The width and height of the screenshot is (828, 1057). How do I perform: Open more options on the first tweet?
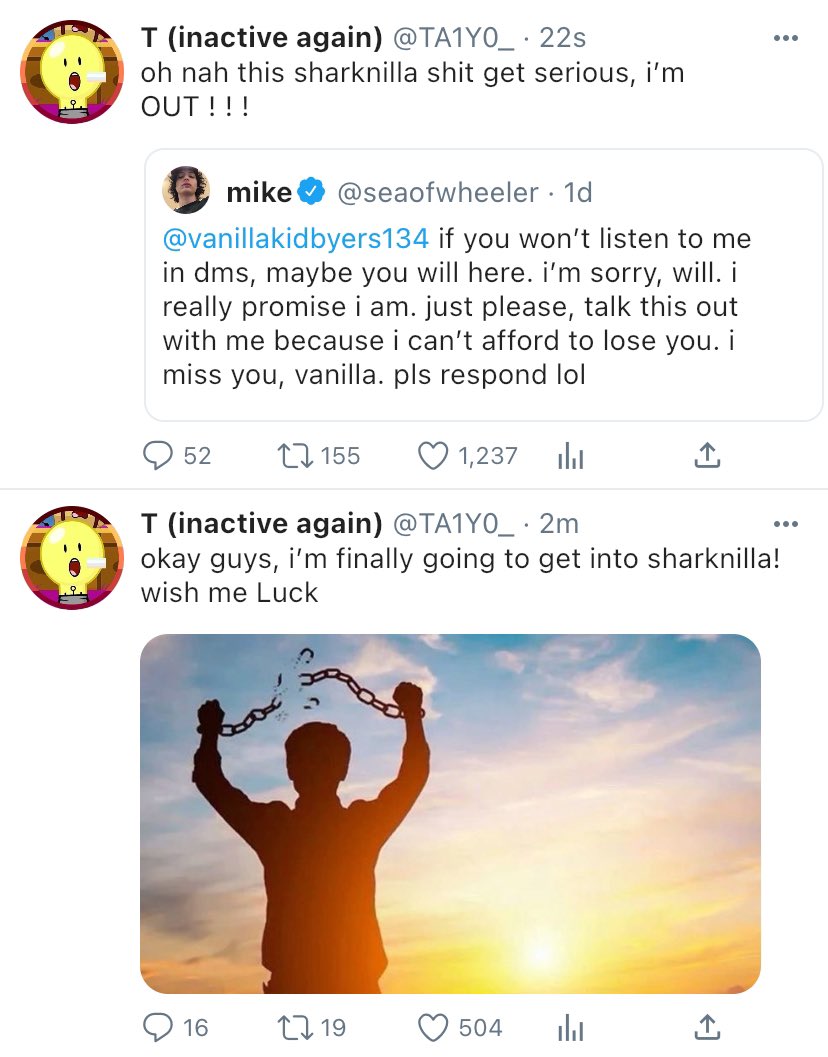(x=786, y=38)
